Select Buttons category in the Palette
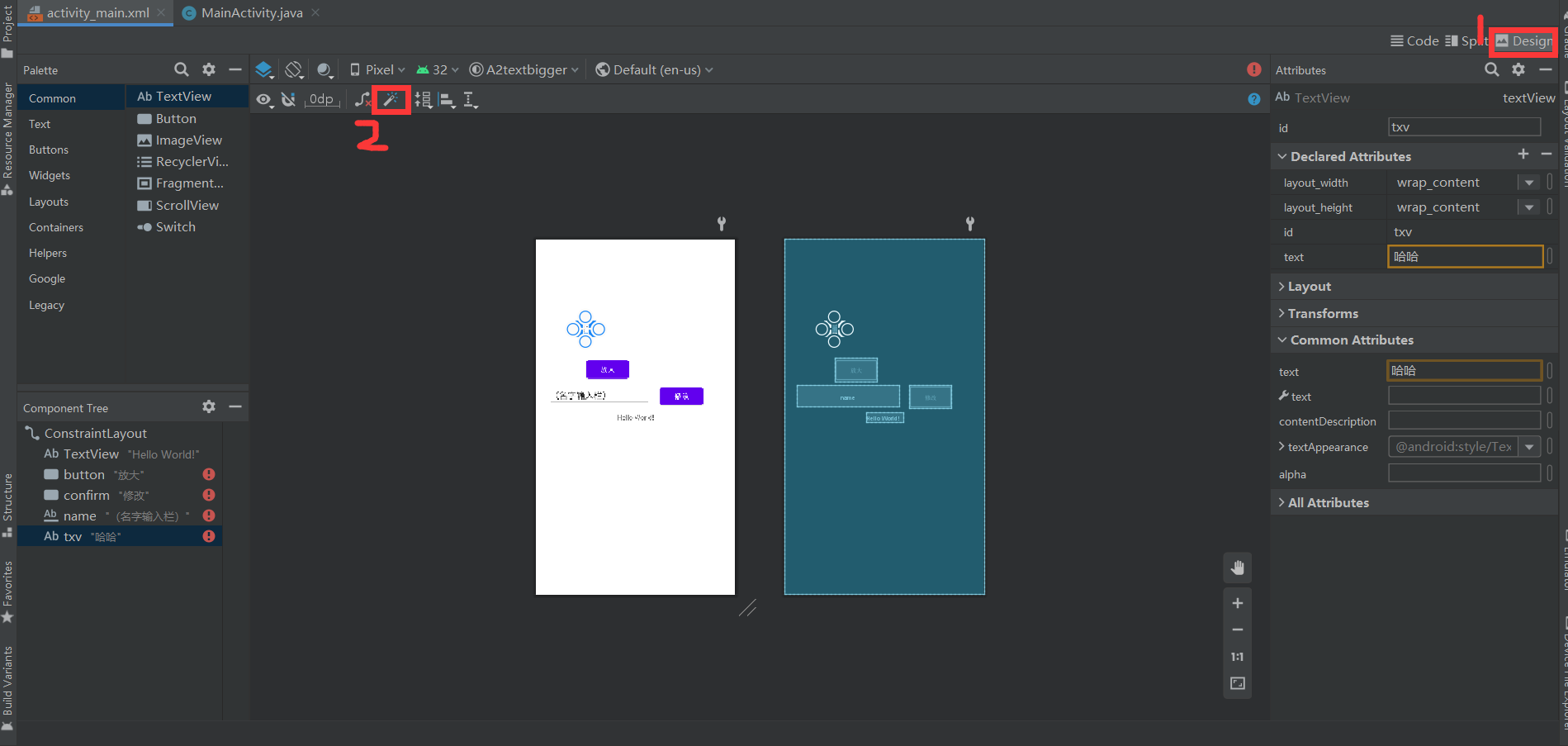Viewport: 1568px width, 746px height. pyautogui.click(x=48, y=150)
